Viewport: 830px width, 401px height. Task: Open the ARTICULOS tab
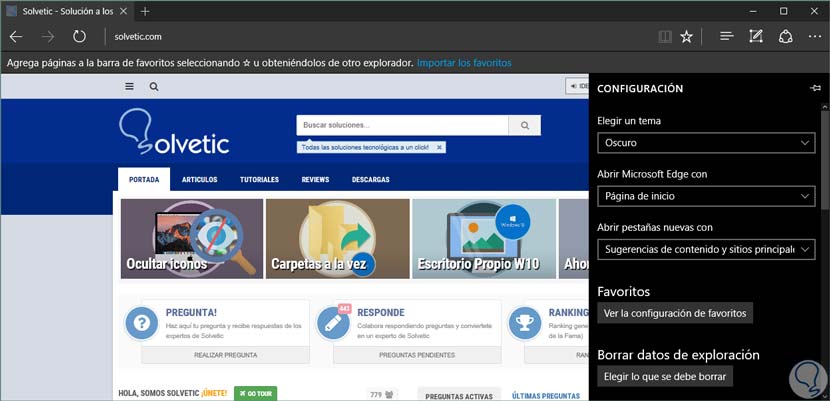pyautogui.click(x=200, y=179)
